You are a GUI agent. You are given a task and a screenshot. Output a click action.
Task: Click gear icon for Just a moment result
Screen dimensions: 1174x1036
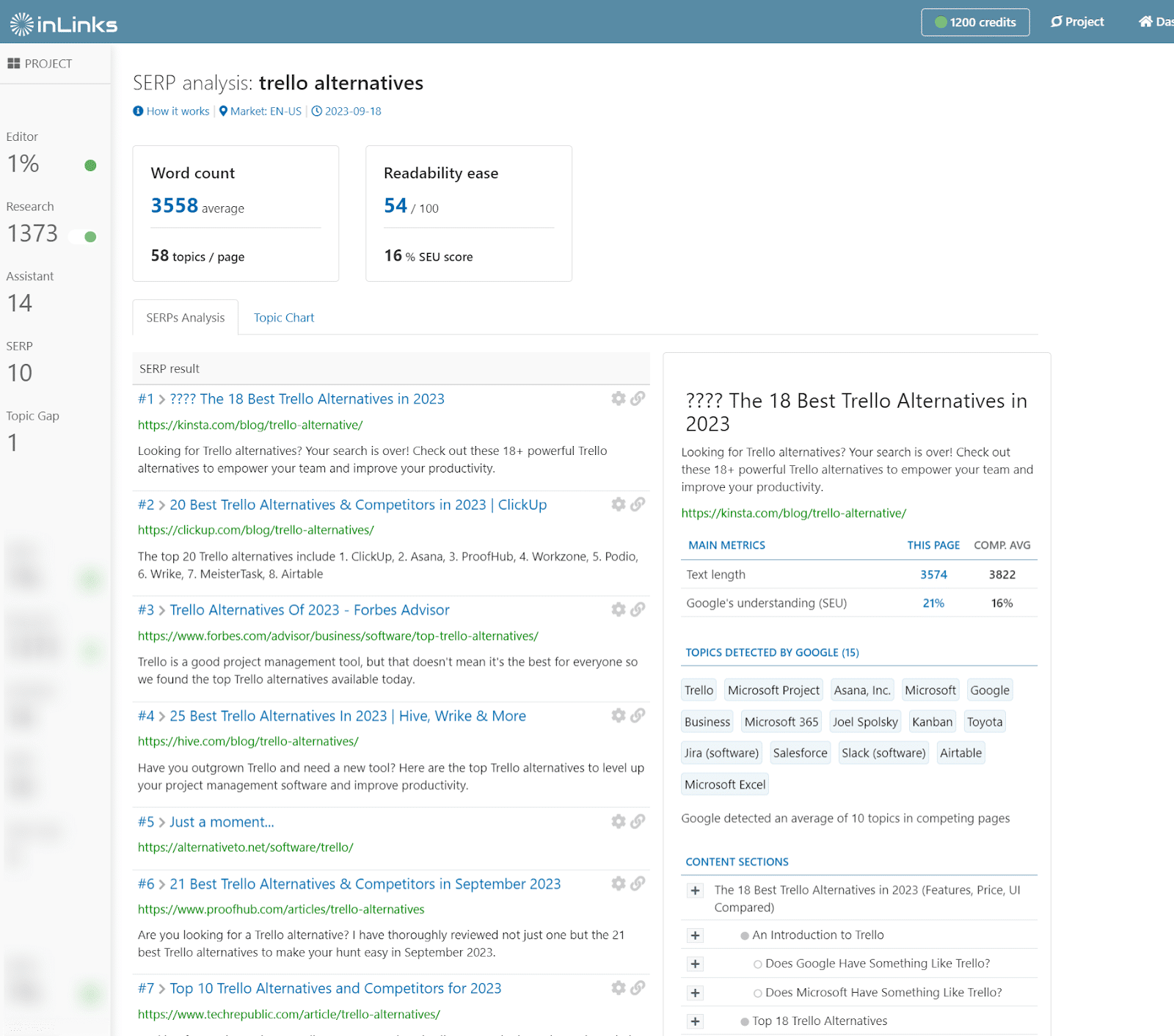(x=619, y=821)
